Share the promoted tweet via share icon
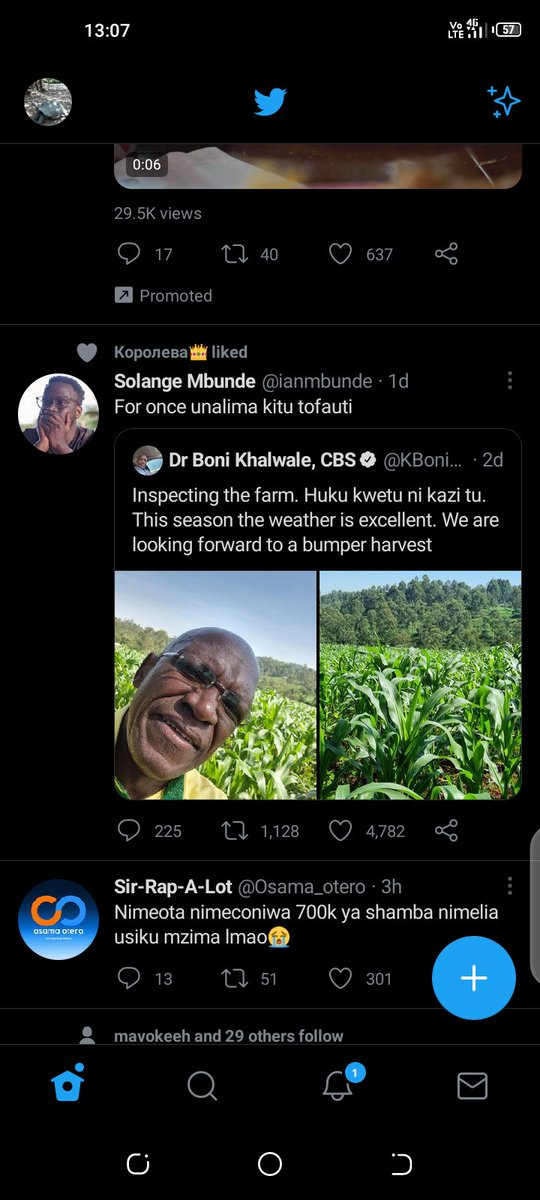The image size is (540, 1200). click(x=446, y=254)
